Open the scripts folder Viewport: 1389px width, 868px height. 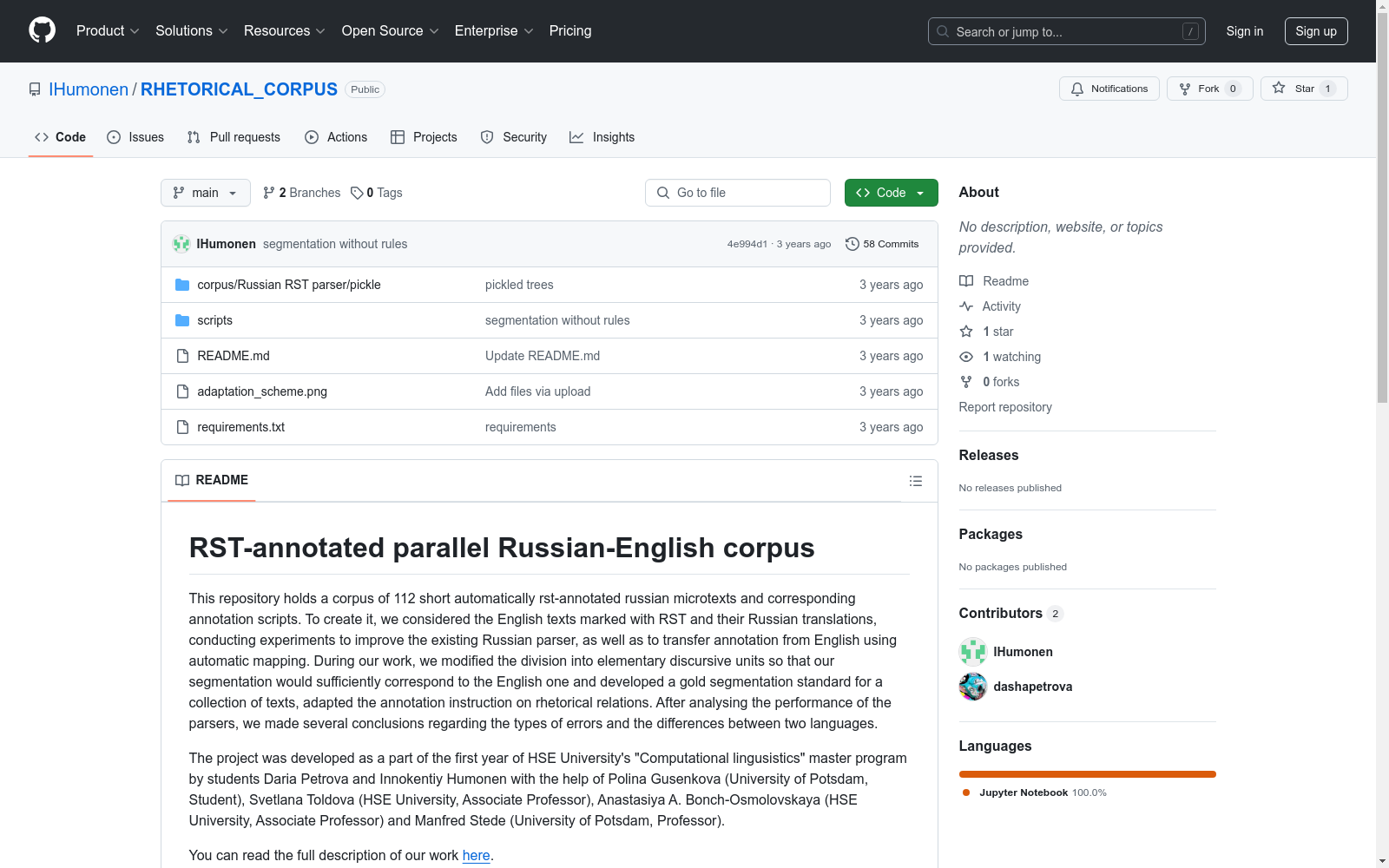click(214, 320)
